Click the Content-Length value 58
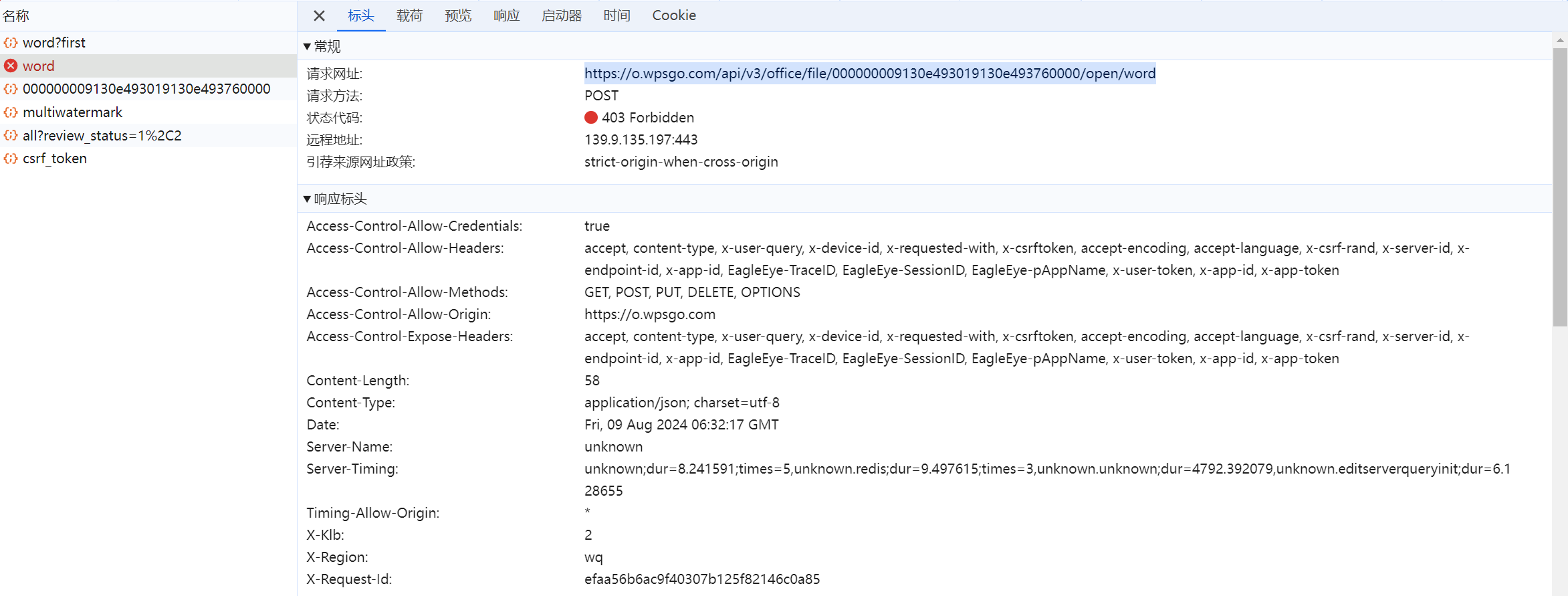The image size is (1568, 596). (x=592, y=381)
